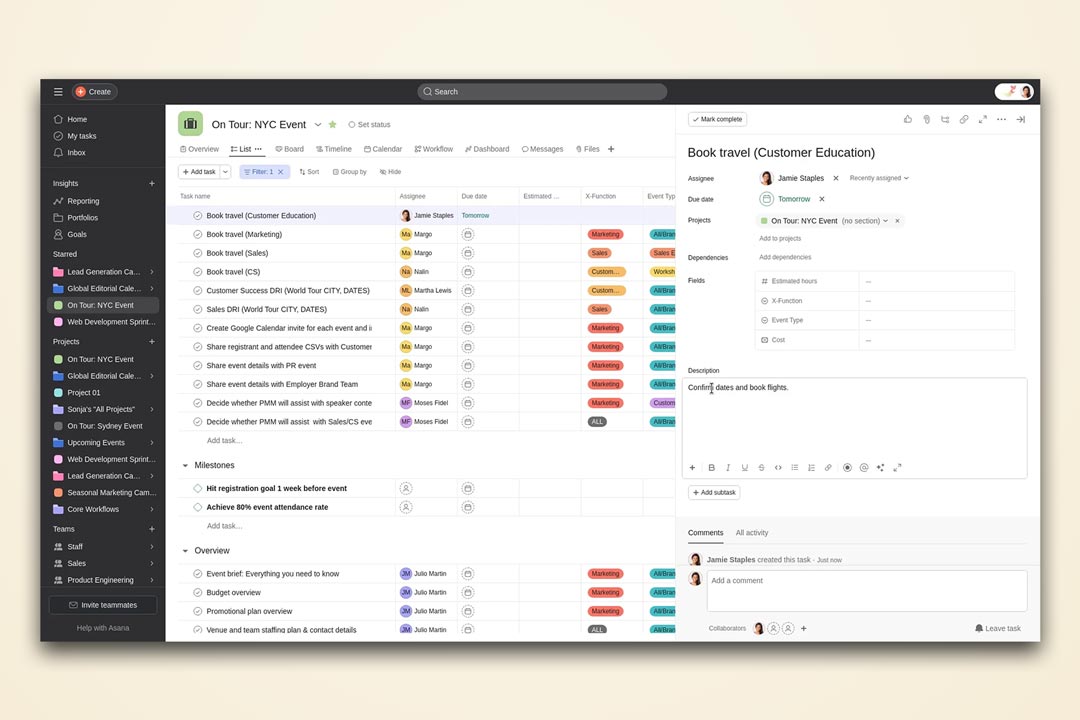Click the Add a comment field

point(866,590)
